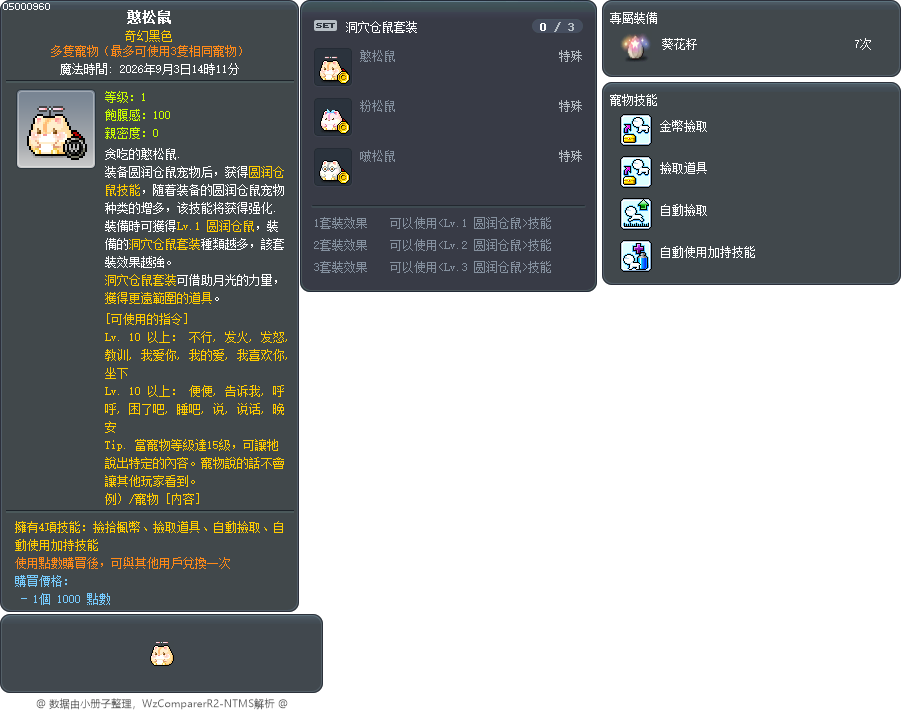Click the 飽腹感: 100 stat
The height and width of the screenshot is (711, 902).
point(137,114)
